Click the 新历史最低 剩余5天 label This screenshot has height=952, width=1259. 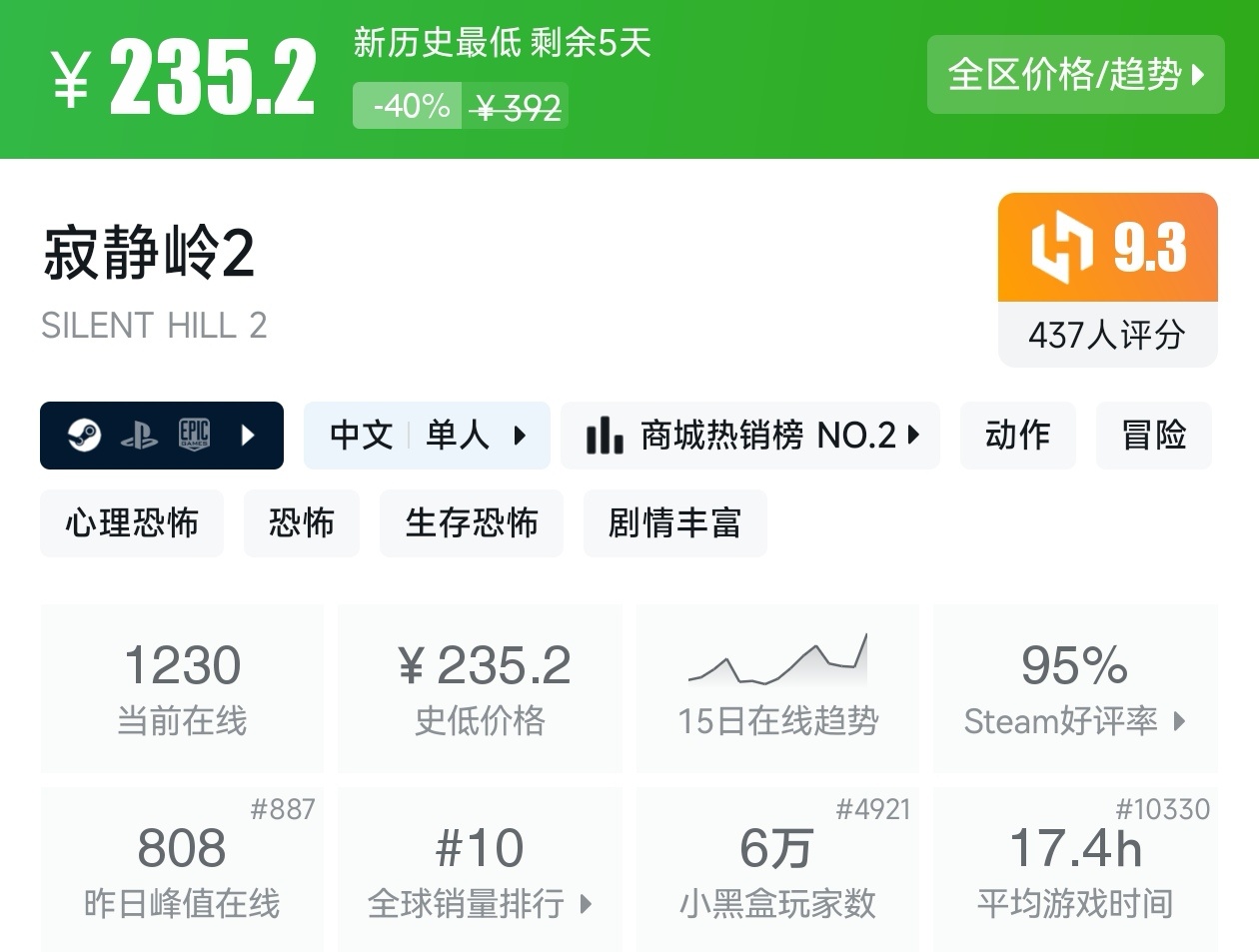pyautogui.click(x=502, y=43)
